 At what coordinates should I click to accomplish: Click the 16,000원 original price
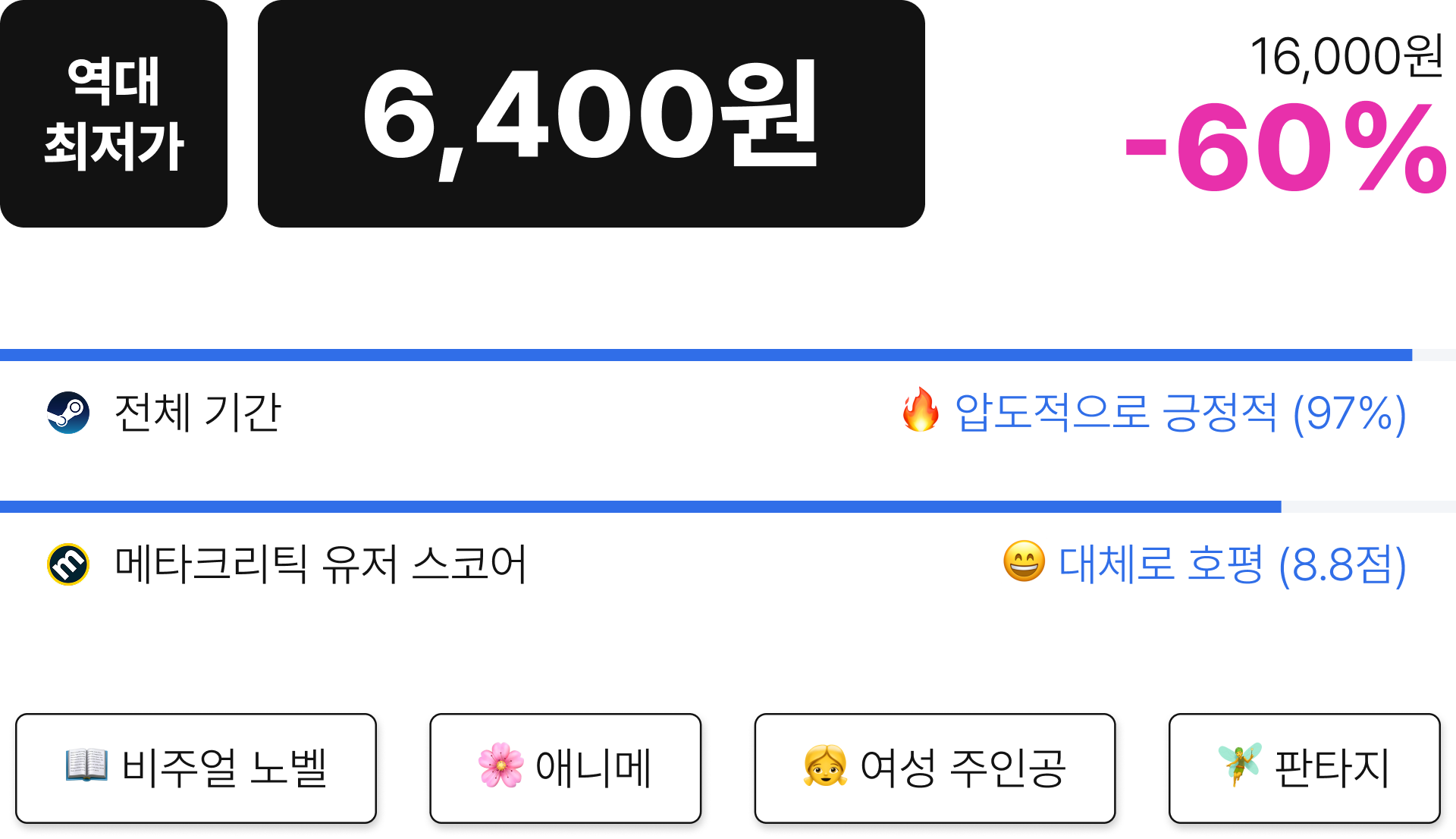click(x=1347, y=56)
